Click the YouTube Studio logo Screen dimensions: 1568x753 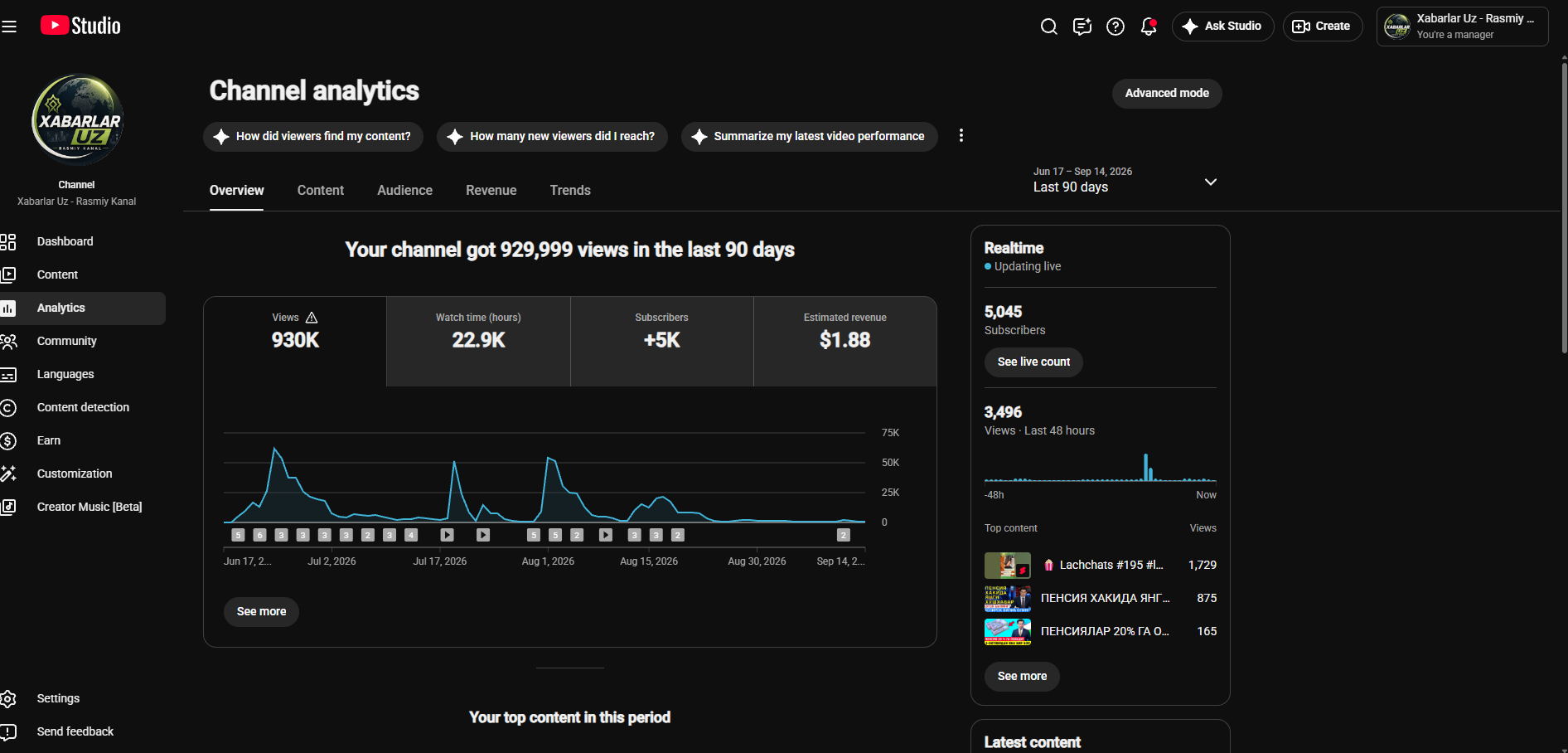[x=80, y=26]
